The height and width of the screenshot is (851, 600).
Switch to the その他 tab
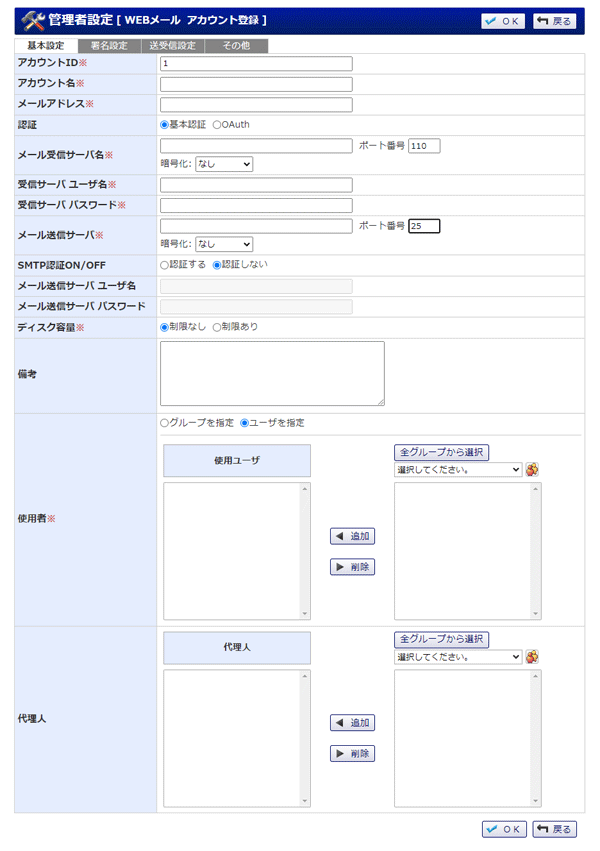pos(237,46)
